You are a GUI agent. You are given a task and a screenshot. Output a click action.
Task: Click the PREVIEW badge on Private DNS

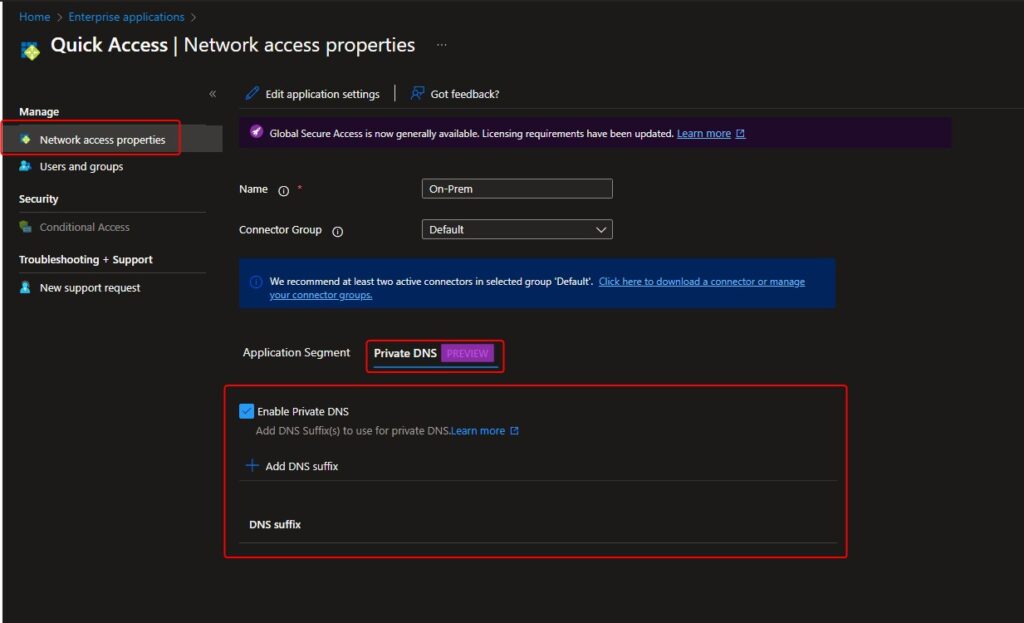click(x=468, y=353)
